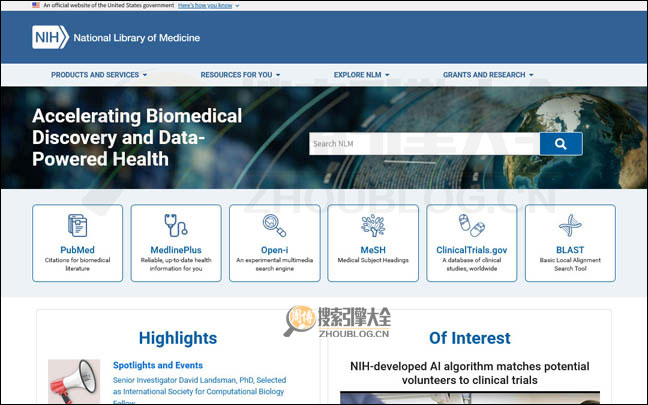Click the PubMed documents icon
Viewport: 648px width, 405px height.
coord(77,225)
